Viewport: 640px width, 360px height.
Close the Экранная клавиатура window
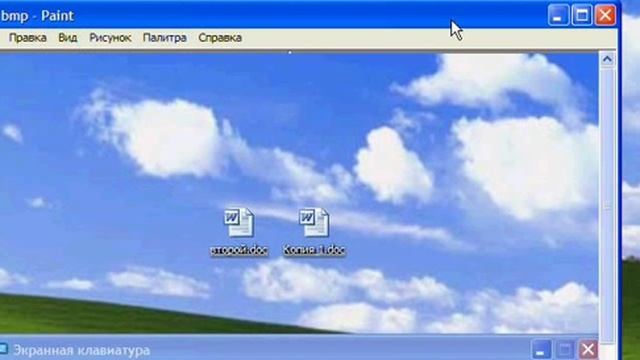tap(588, 350)
